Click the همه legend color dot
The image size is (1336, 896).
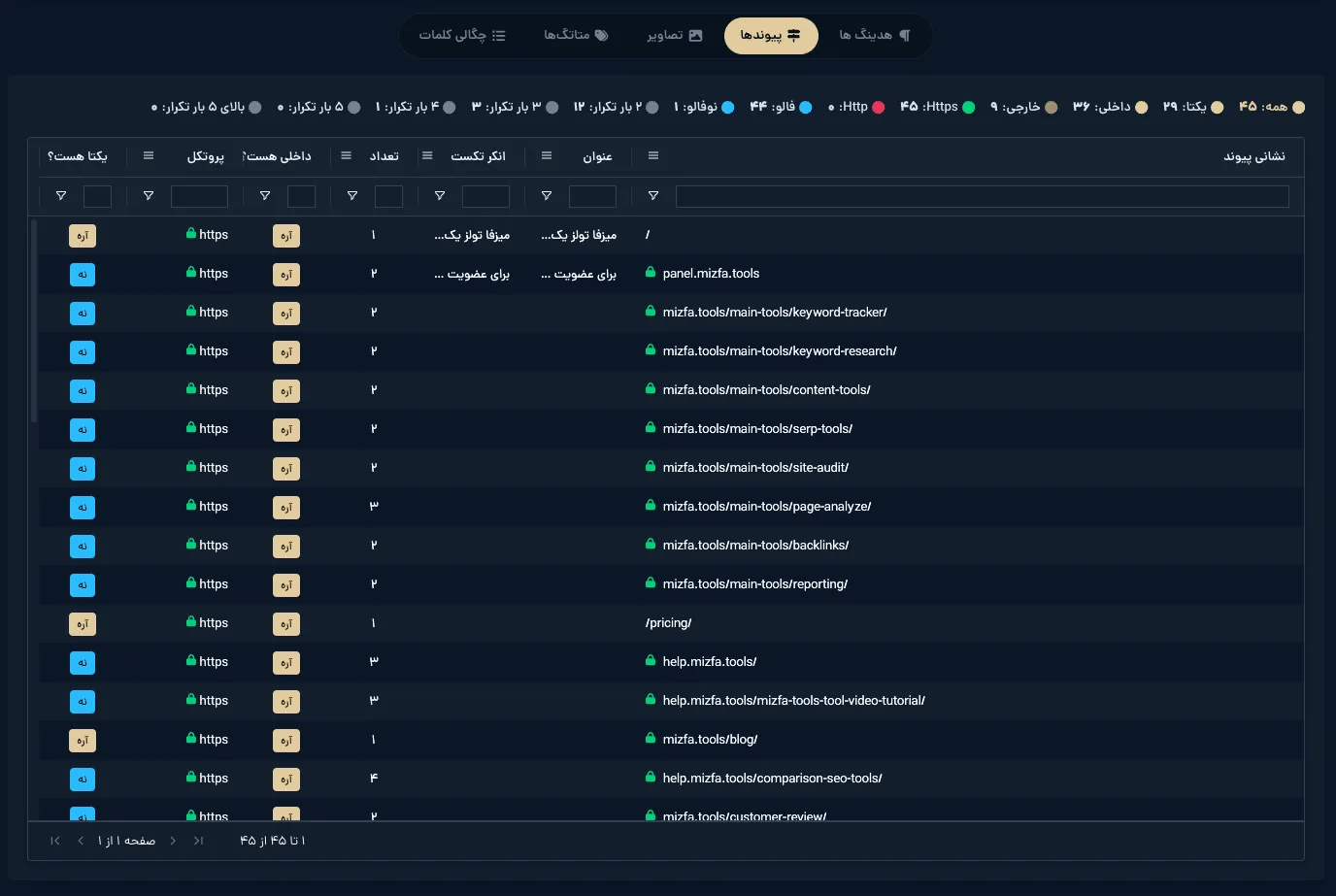(1299, 107)
